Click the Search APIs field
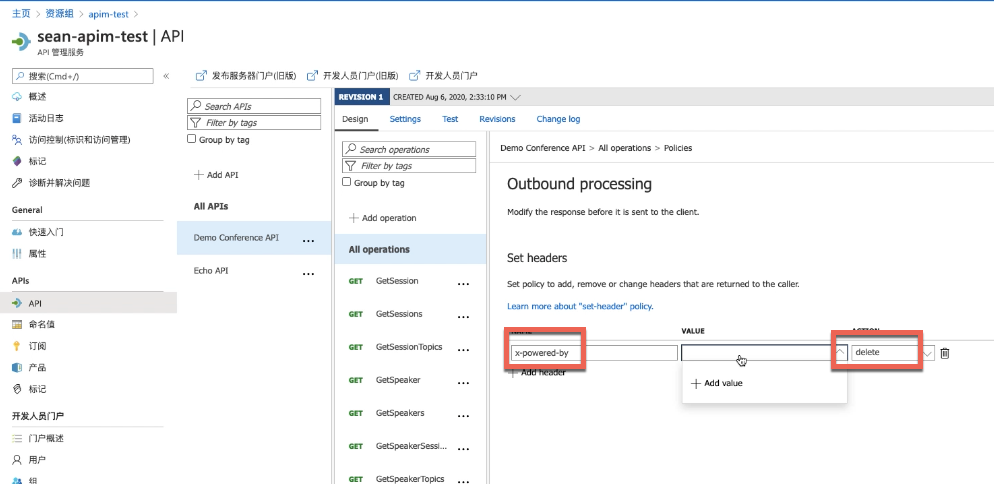This screenshot has width=994, height=484. coord(254,106)
